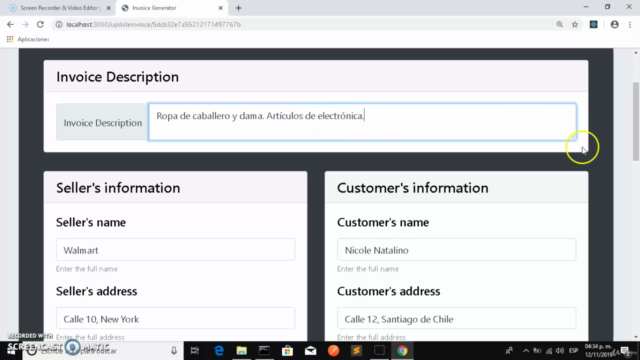Open Microsoft Store from the taskbar

pyautogui.click(x=287, y=351)
